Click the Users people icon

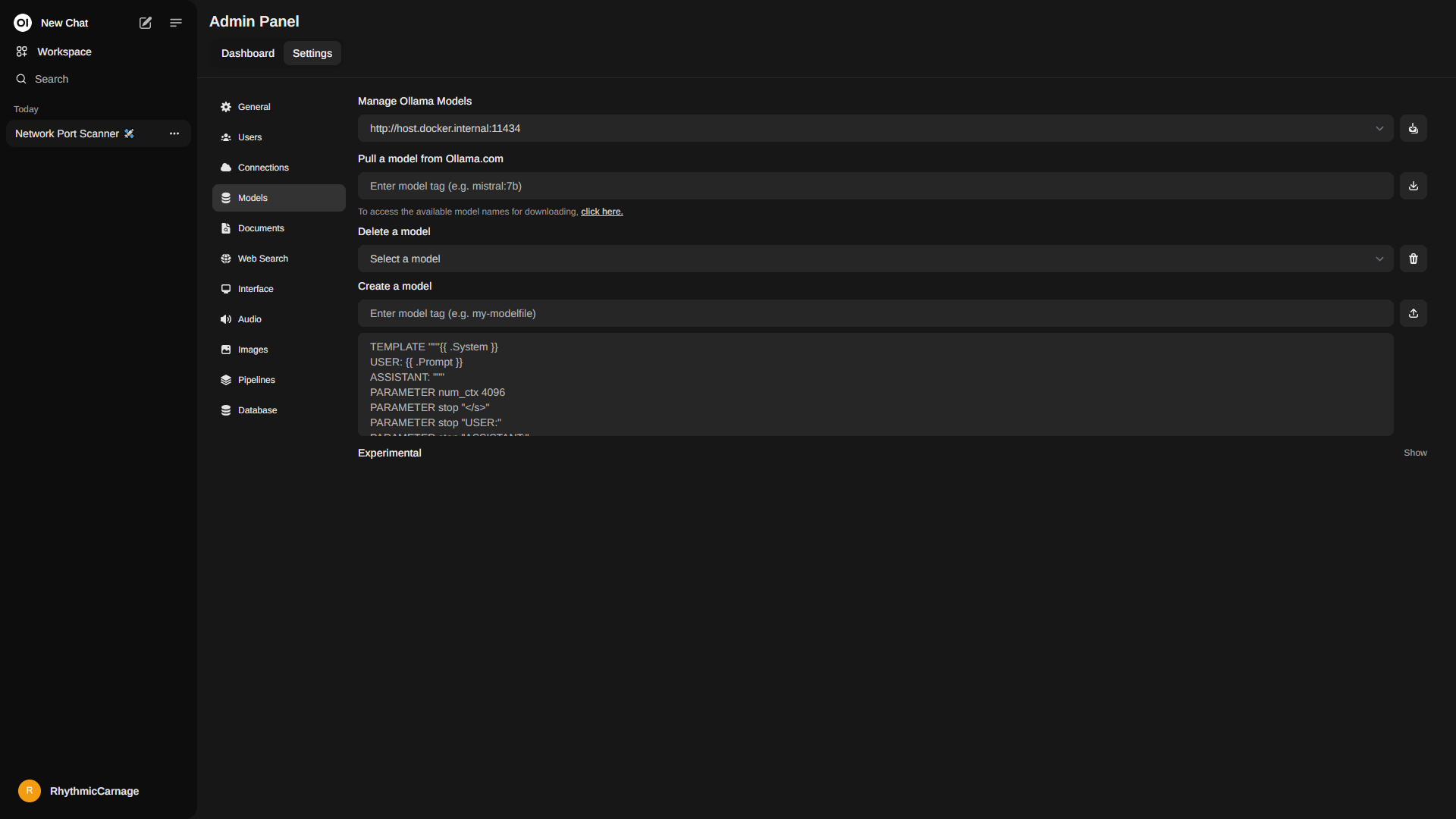click(x=226, y=137)
